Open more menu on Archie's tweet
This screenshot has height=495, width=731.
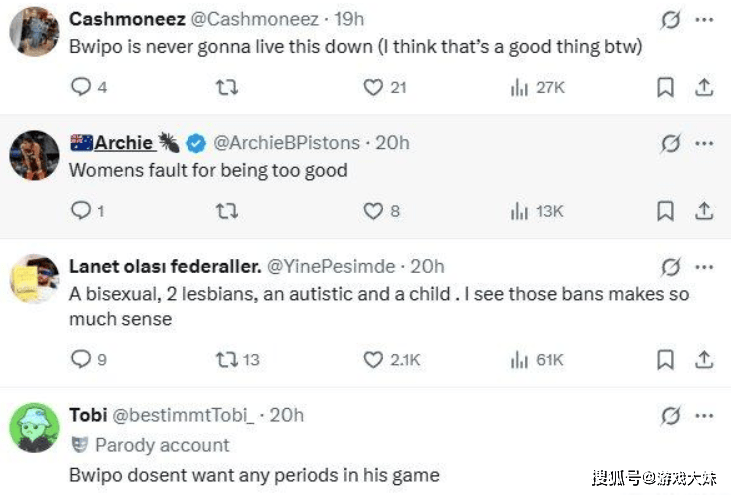coord(704,144)
